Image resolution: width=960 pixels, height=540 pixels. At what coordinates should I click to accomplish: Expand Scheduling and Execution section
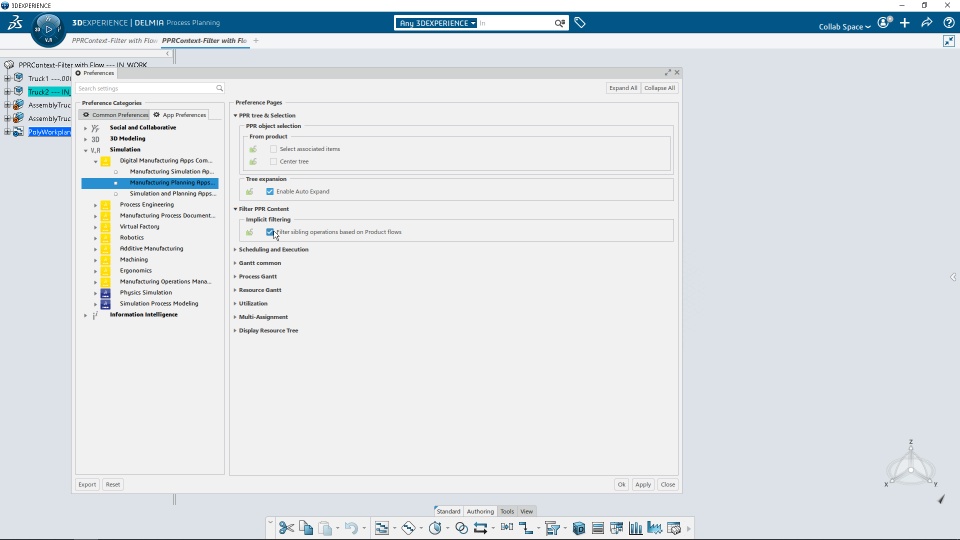[x=235, y=250]
